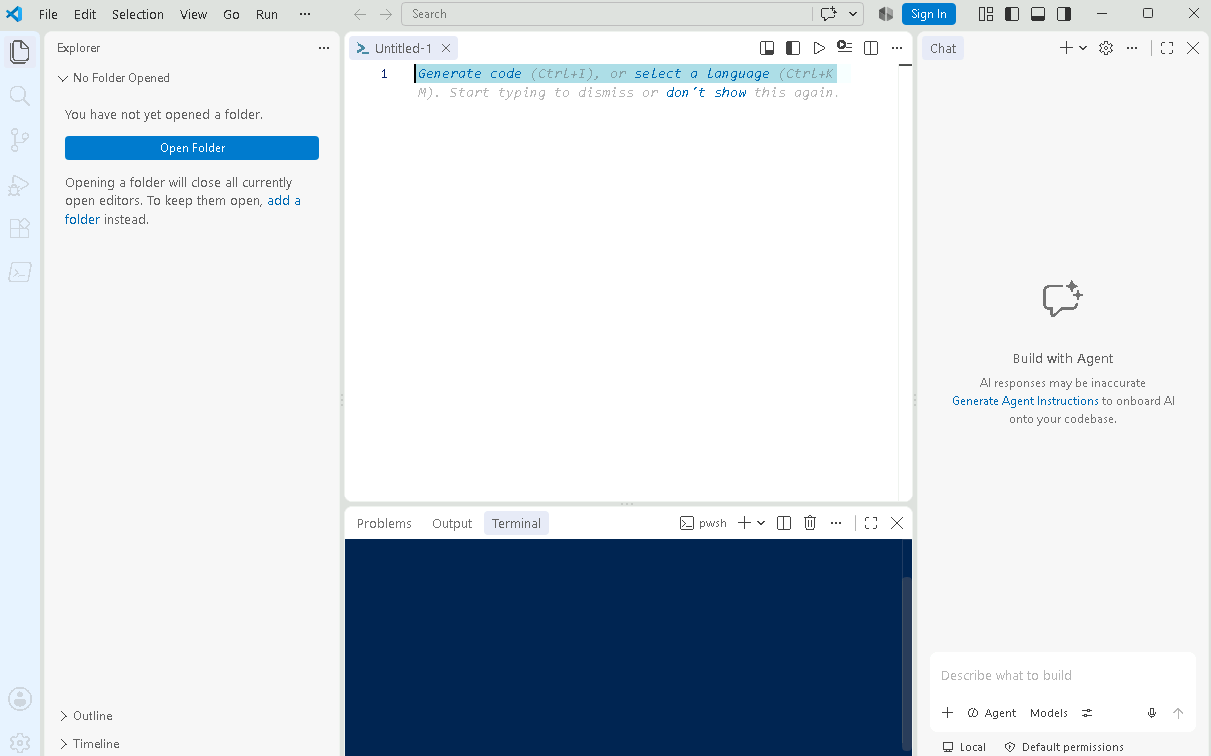Open chat settings gear
Screen dimensions: 1211x756
[x=1106, y=48]
